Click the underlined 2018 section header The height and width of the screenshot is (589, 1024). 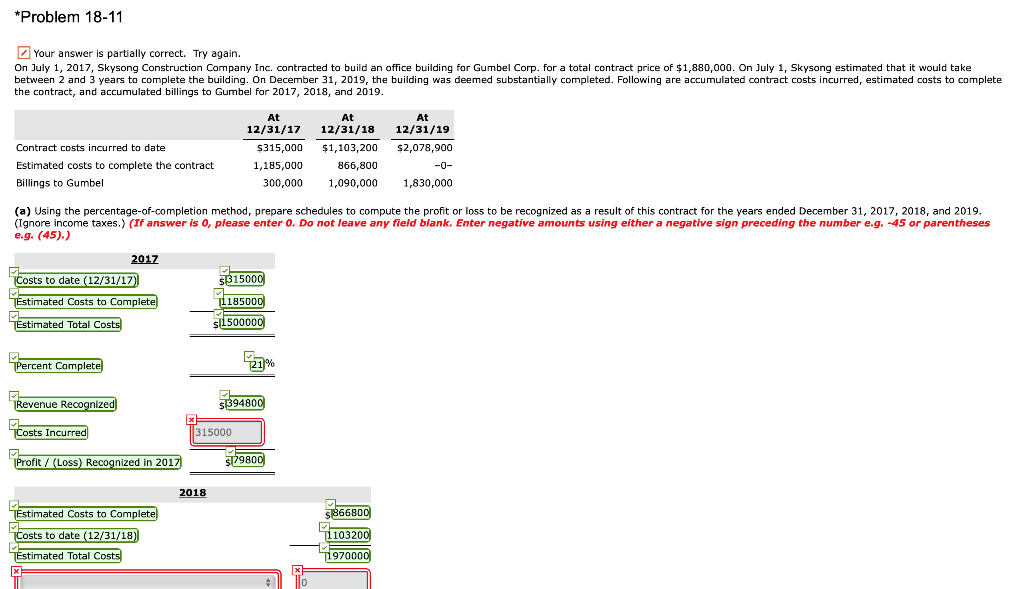193,493
